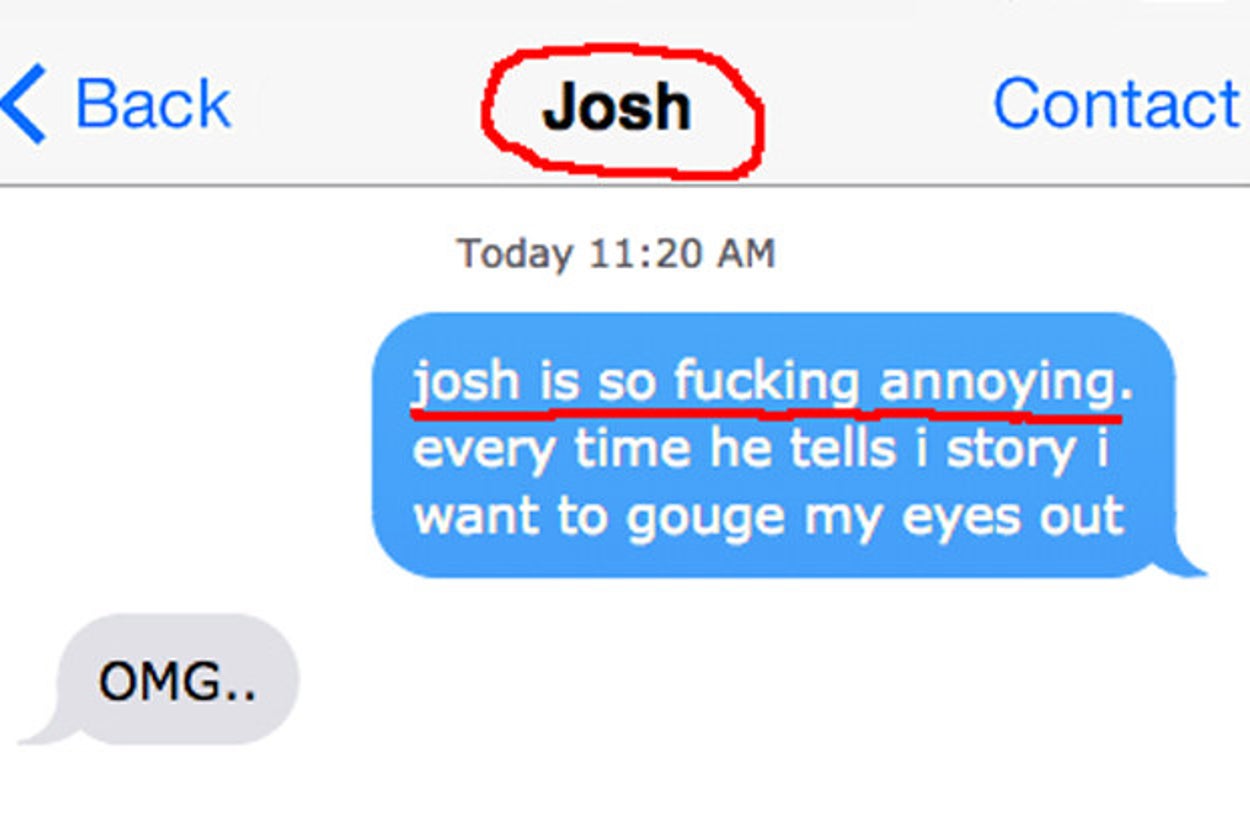Click the Back label text
The image size is (1250, 830).
(153, 104)
